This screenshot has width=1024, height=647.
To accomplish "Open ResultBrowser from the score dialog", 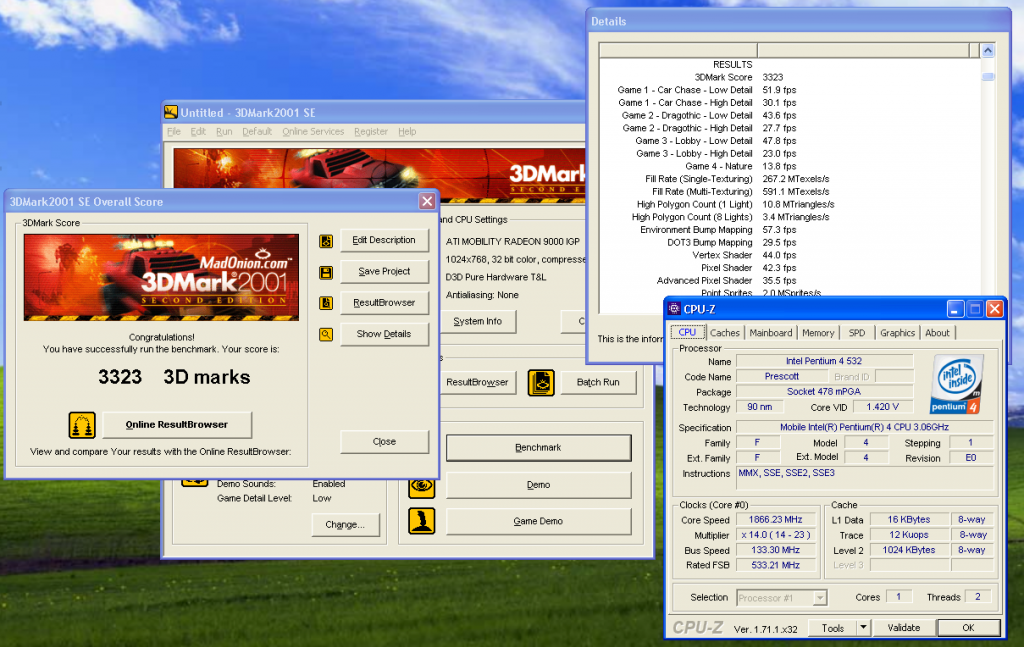I will [x=384, y=303].
